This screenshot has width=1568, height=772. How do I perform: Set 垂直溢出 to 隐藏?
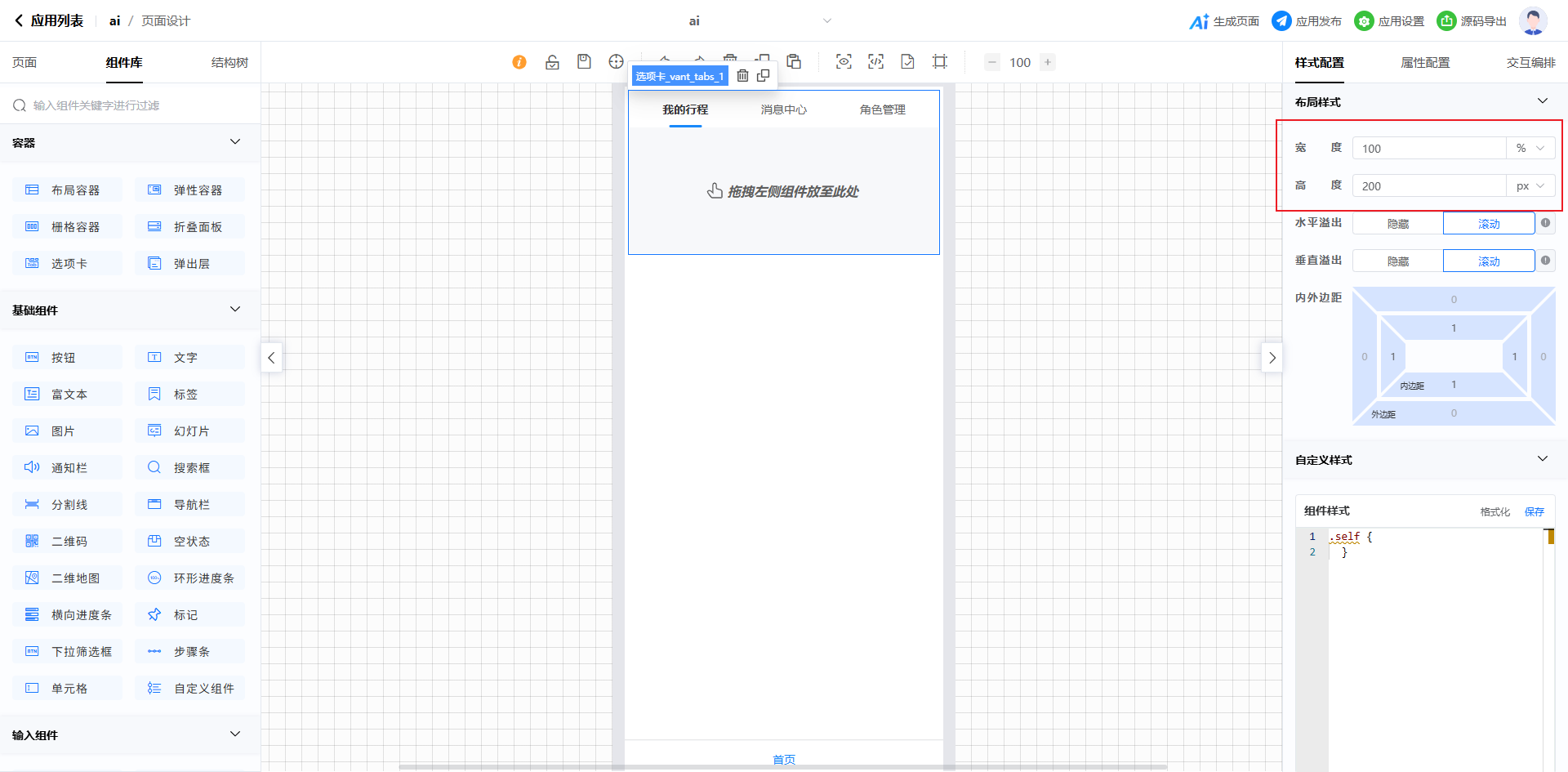pos(1397,261)
